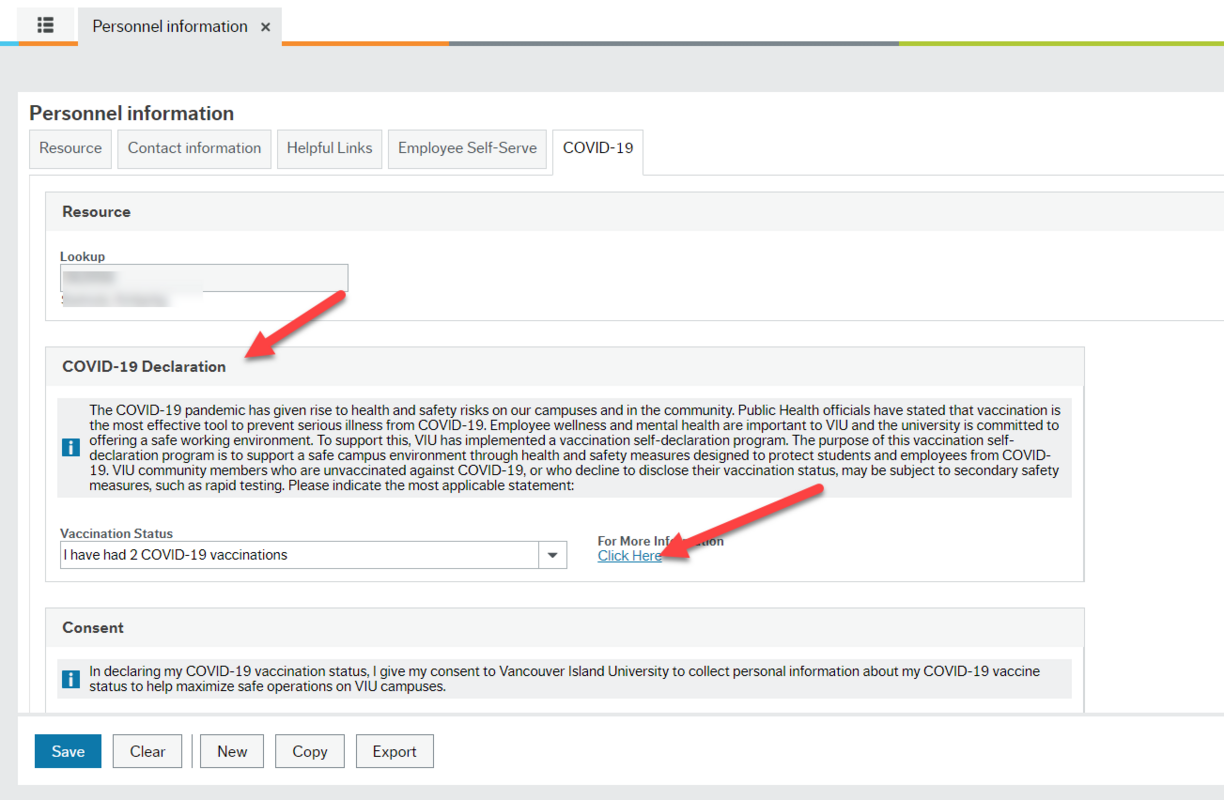Click the New button
This screenshot has height=800, width=1224.
click(231, 751)
